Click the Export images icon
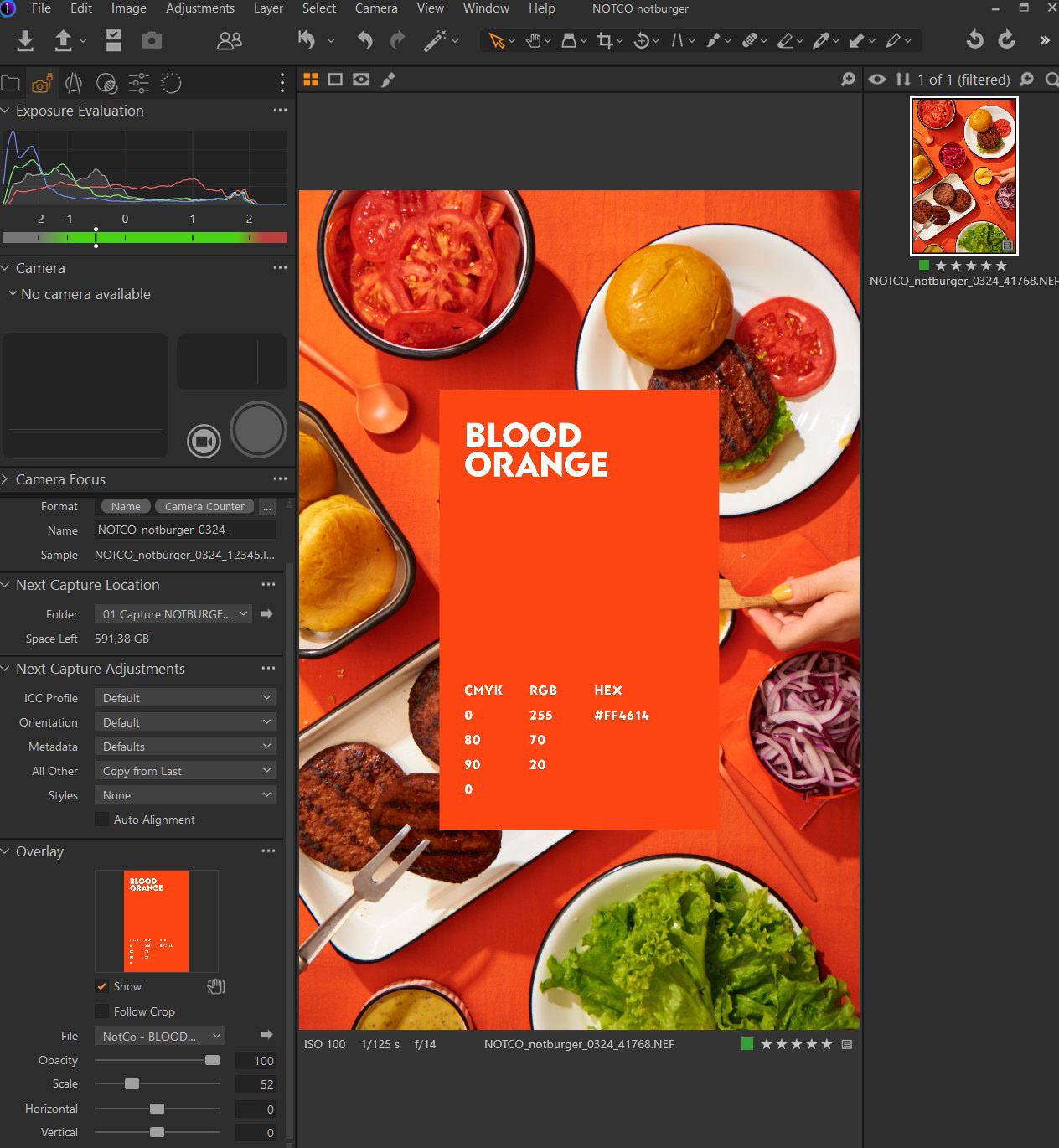This screenshot has height=1148, width=1059. pos(64,40)
